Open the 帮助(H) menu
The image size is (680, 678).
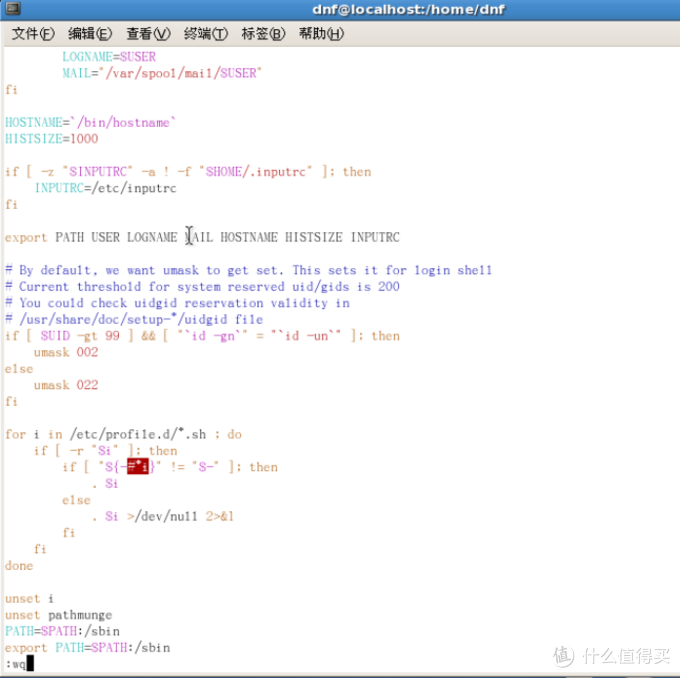(x=321, y=34)
